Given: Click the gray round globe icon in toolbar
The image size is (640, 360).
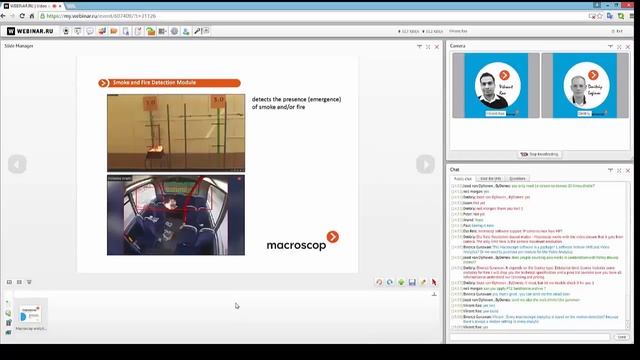Looking at the screenshot, I should point(174,31).
